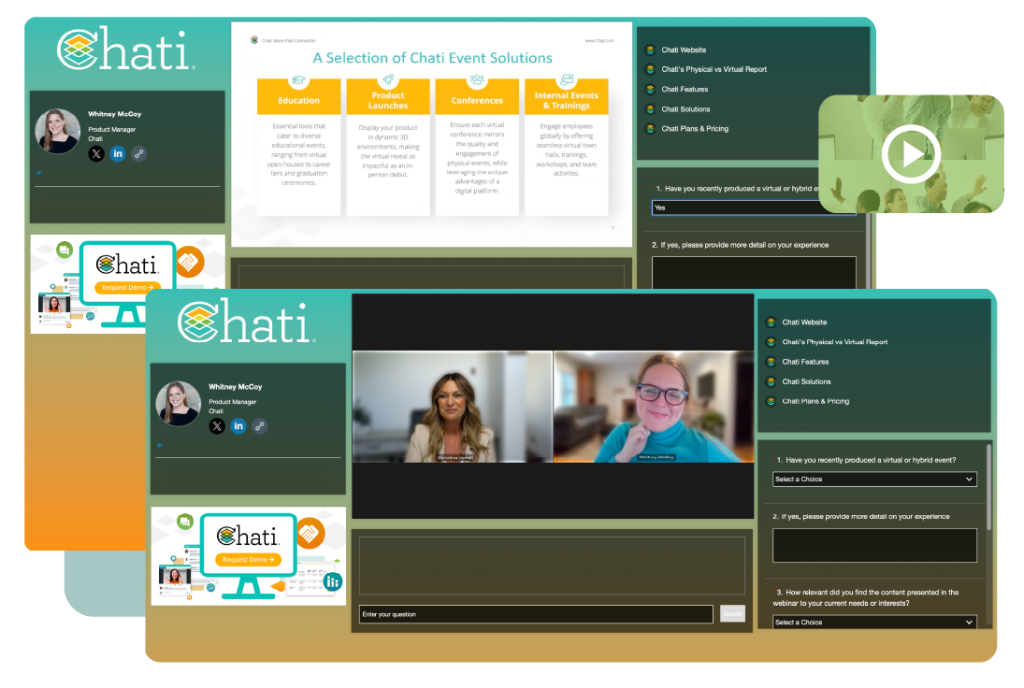Viewport: 1024px width, 688px height.
Task: Click question 2 text area in back window
Action: 754,272
